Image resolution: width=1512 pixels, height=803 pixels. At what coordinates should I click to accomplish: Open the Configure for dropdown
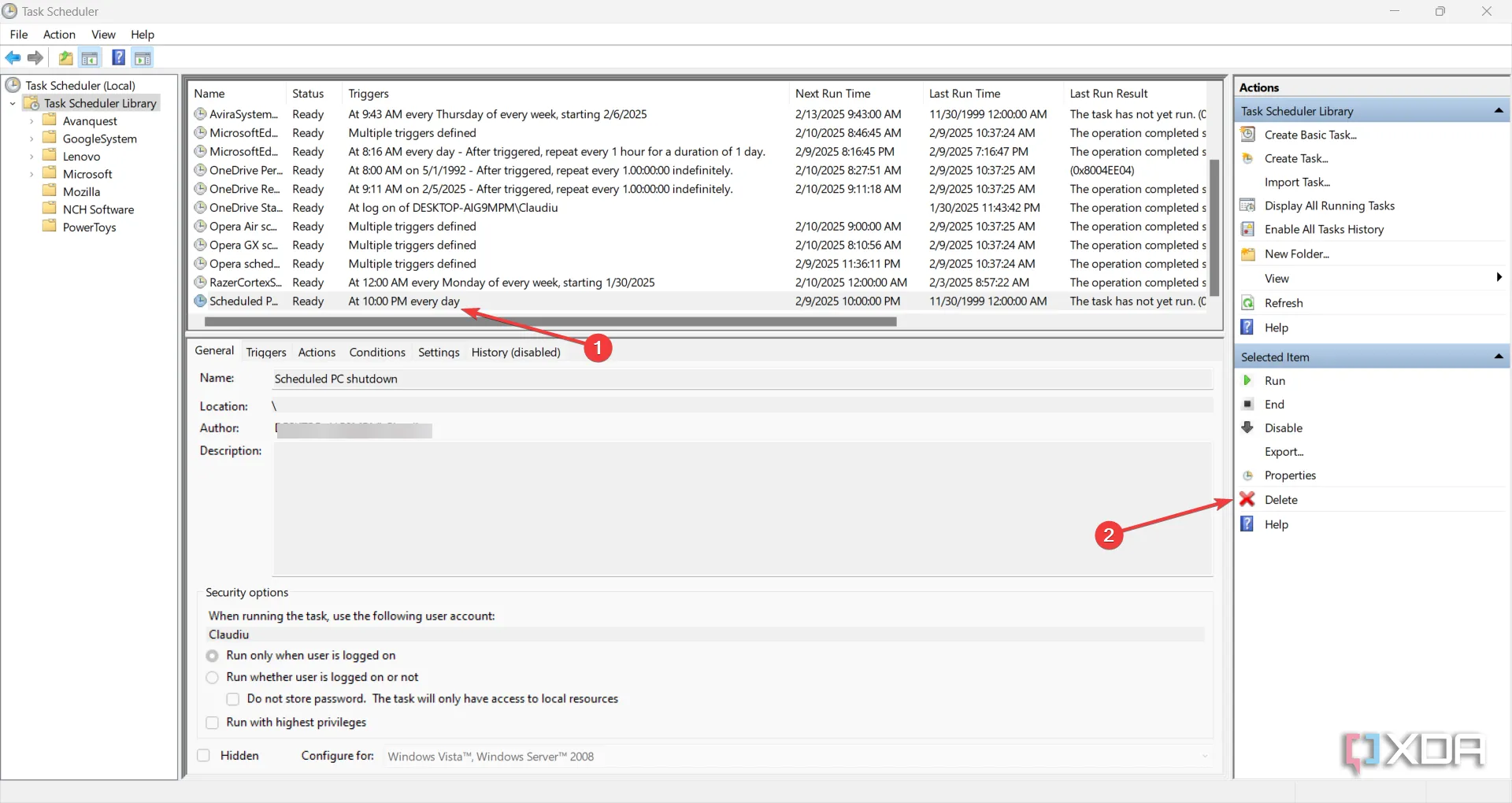pyautogui.click(x=1204, y=757)
